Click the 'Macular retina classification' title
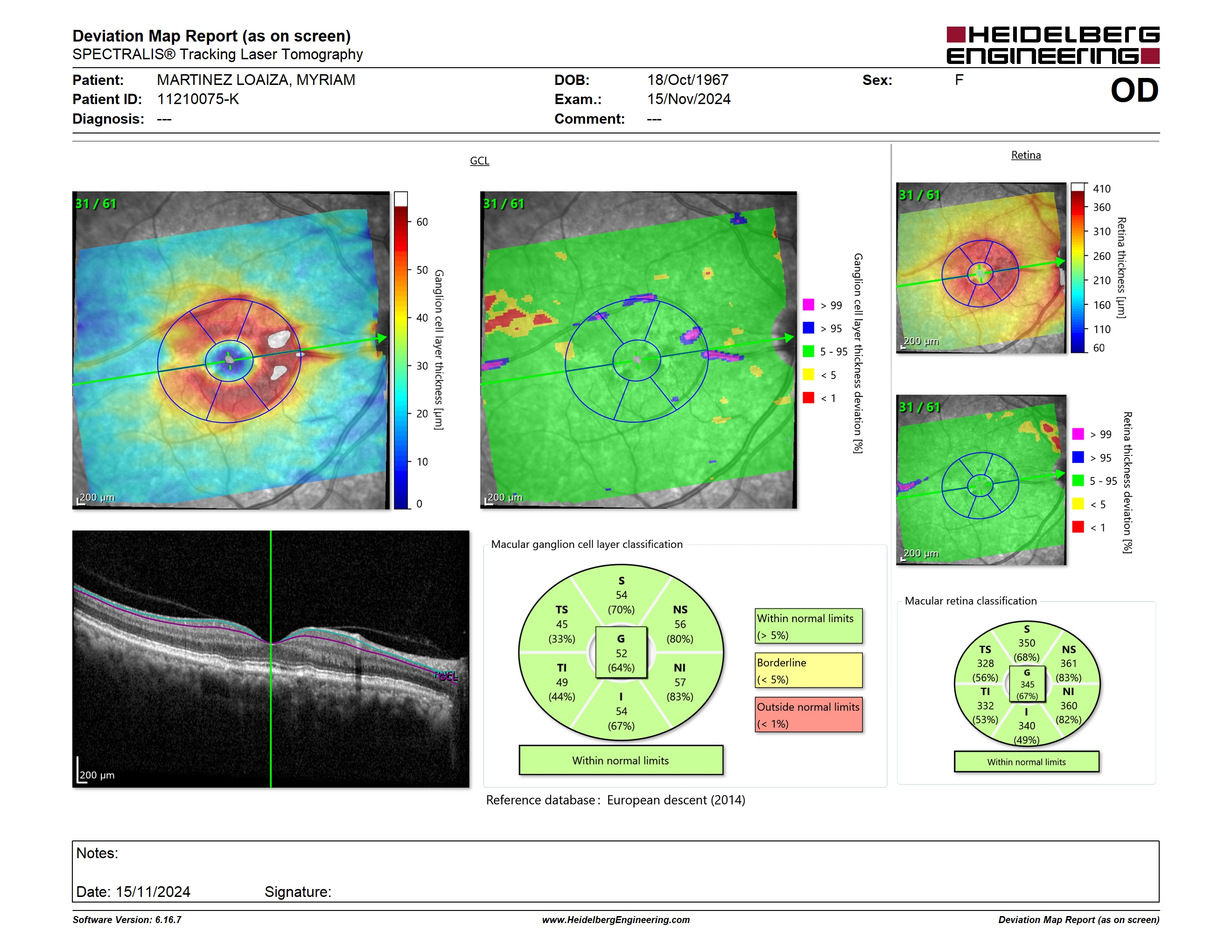1232x952 pixels. tap(971, 601)
